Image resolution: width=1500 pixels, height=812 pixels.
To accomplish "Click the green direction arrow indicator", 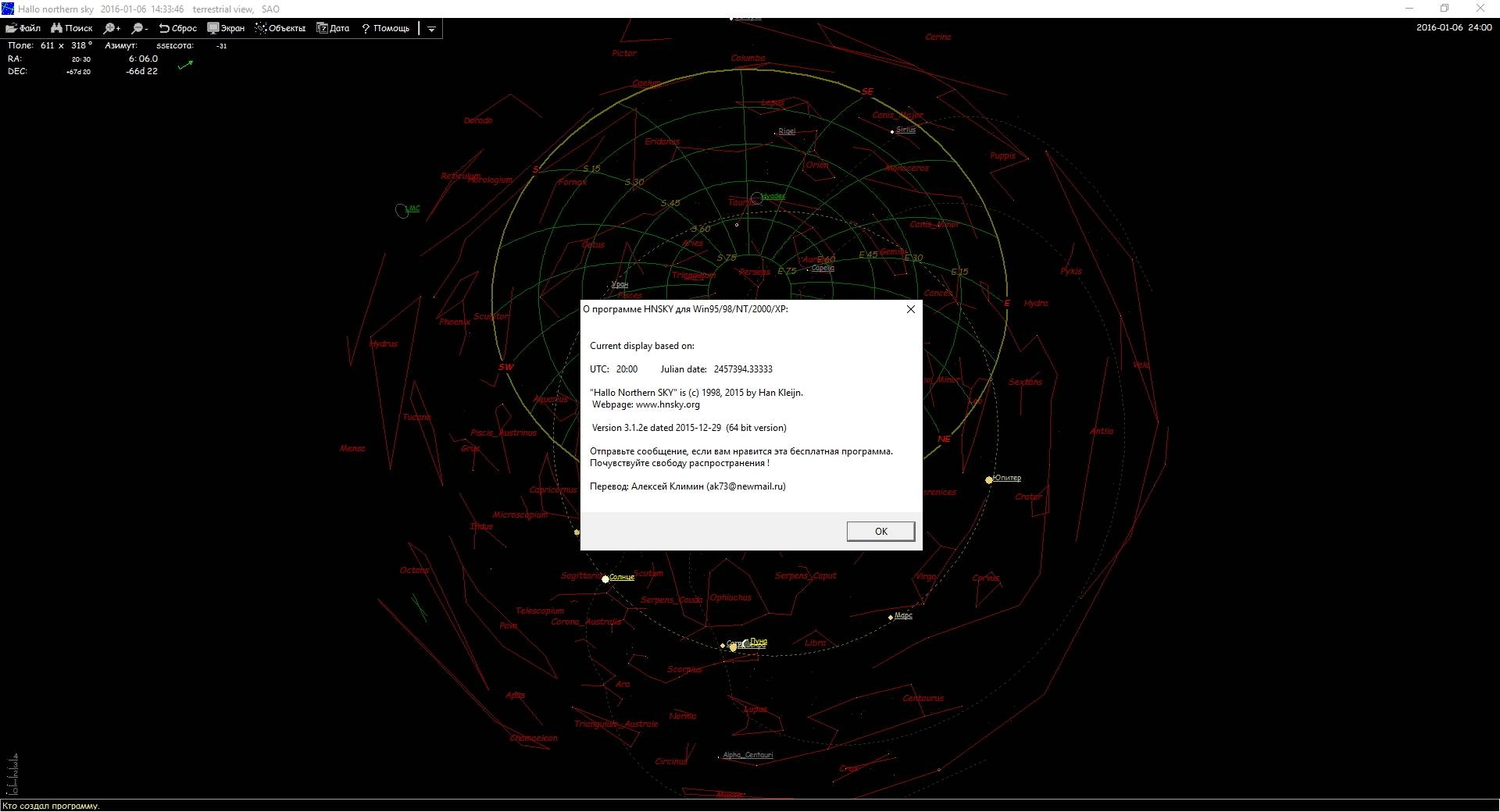I will click(185, 65).
